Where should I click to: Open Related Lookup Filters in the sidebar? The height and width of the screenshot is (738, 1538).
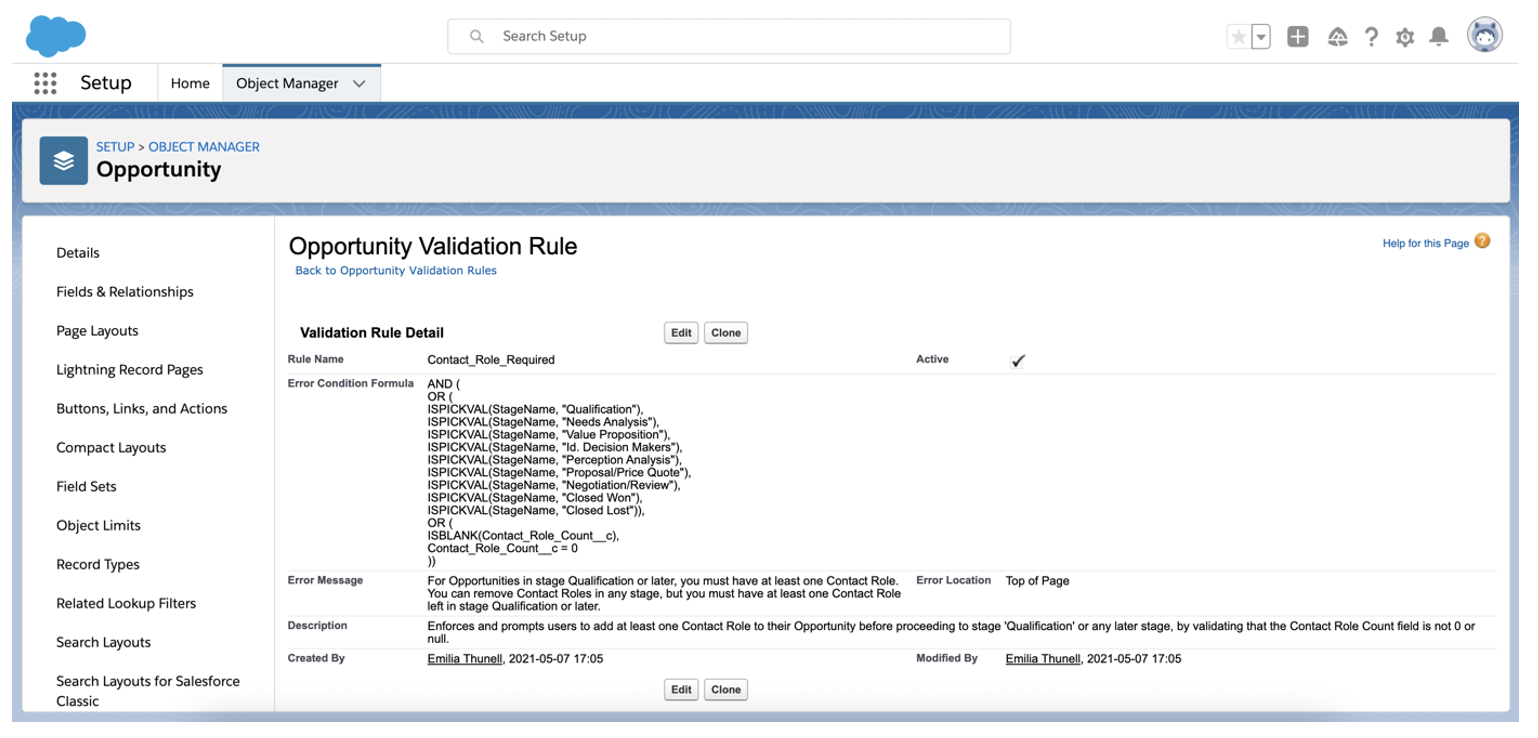click(126, 604)
